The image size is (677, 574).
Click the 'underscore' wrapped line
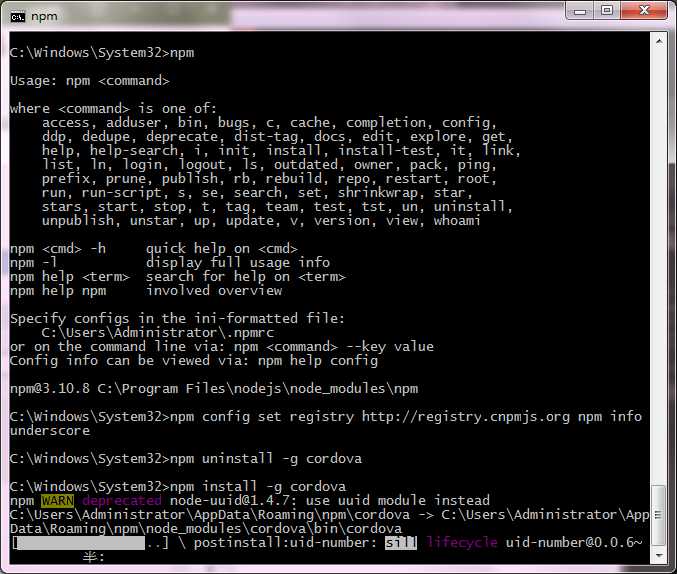(x=50, y=431)
